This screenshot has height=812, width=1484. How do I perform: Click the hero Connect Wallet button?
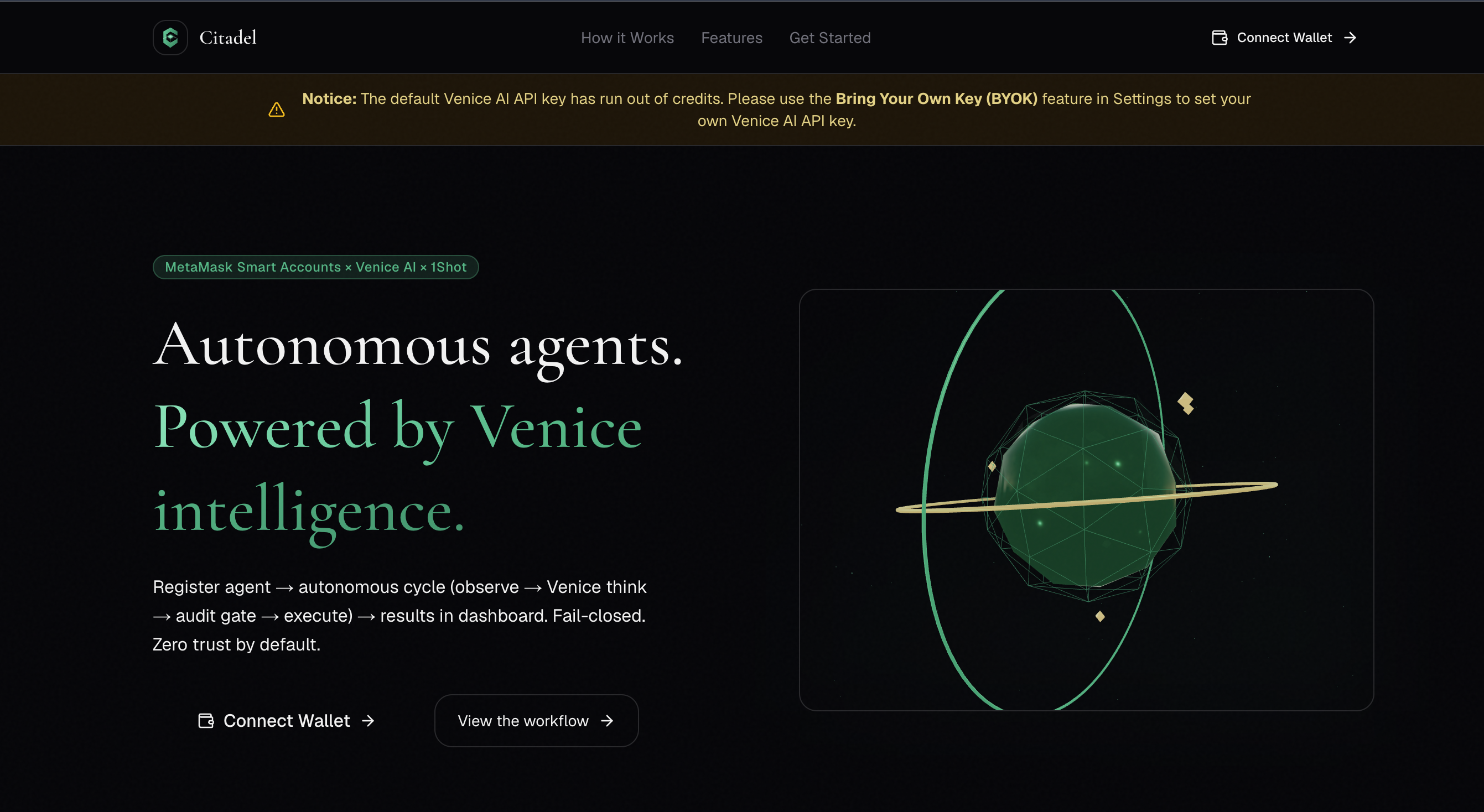coord(286,720)
